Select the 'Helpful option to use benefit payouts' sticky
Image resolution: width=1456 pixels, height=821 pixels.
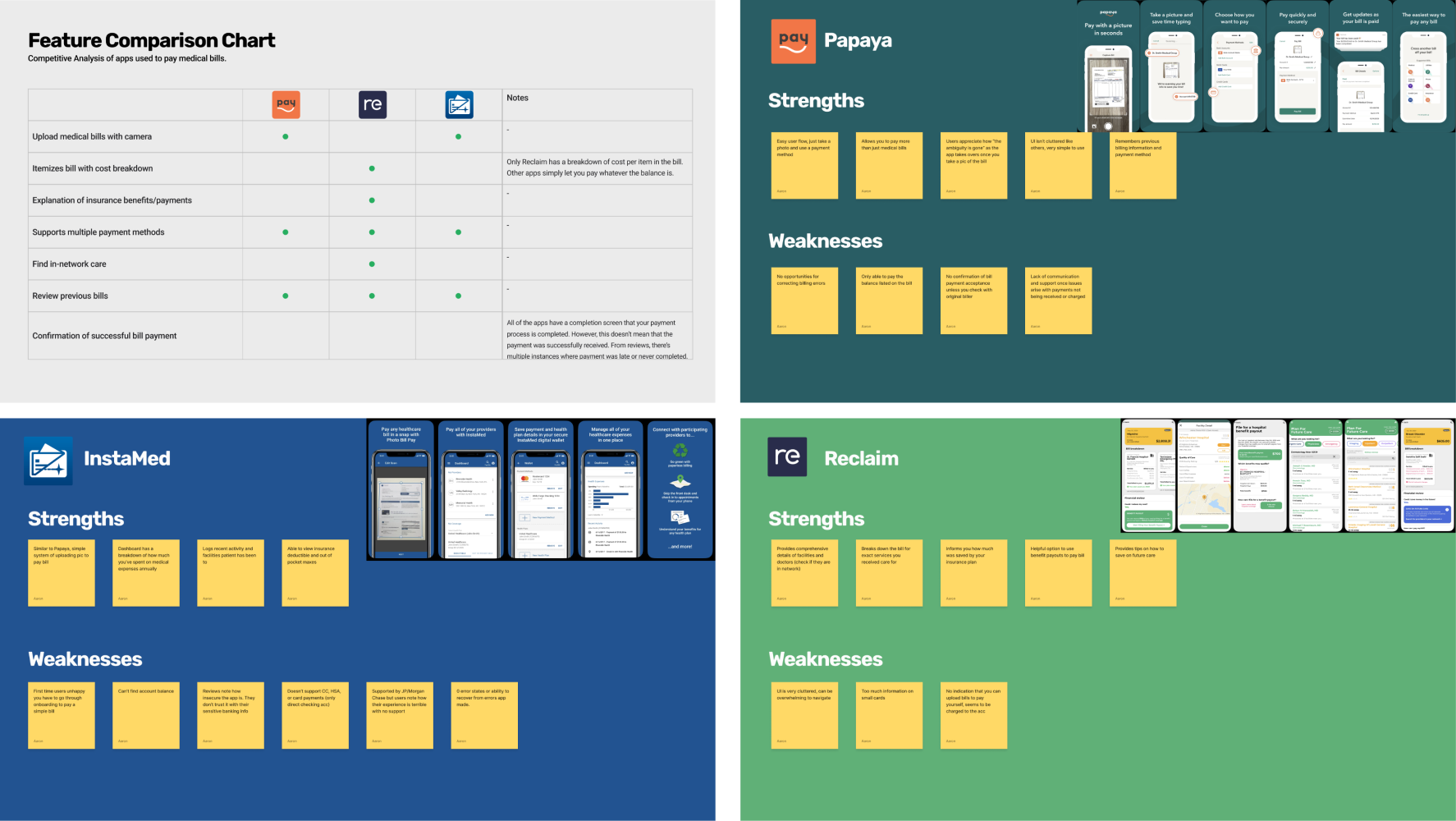point(1058,573)
